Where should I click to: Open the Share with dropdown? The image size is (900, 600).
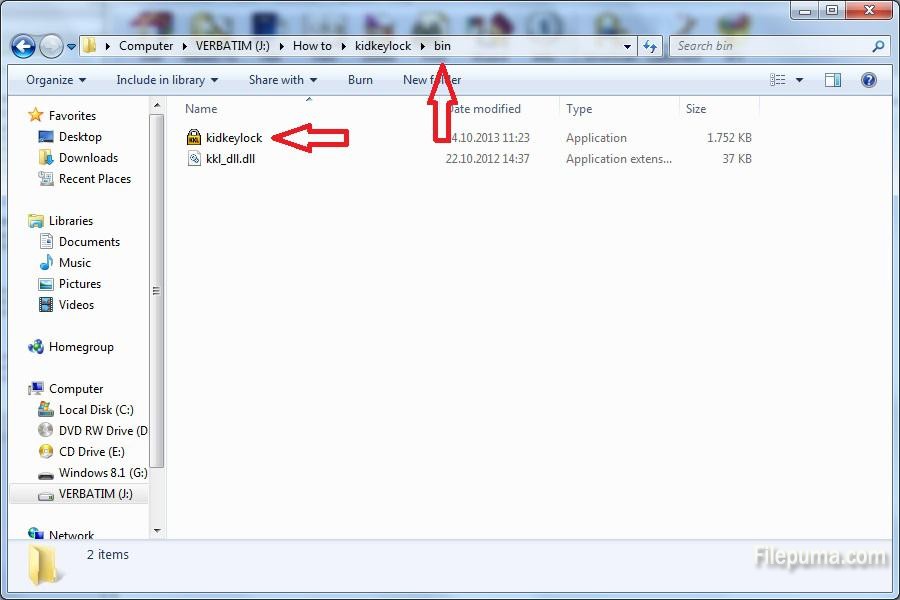(282, 80)
